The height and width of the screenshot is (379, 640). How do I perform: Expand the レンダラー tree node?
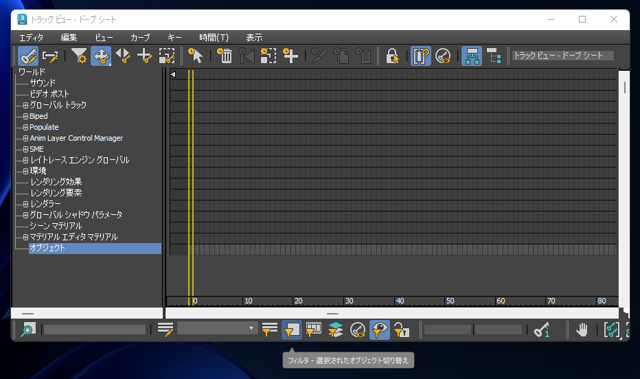coord(25,204)
